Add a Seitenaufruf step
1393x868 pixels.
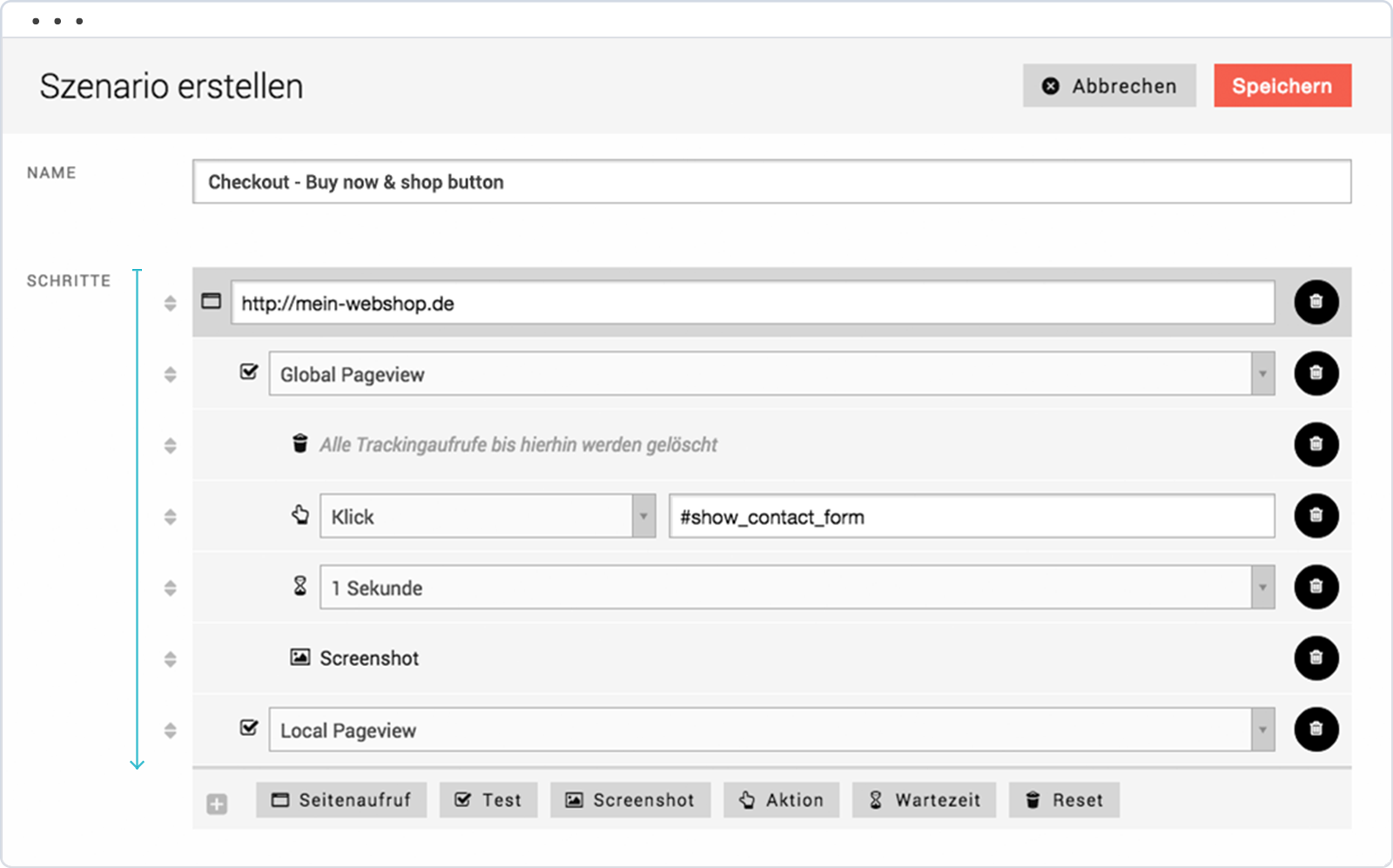click(x=341, y=800)
